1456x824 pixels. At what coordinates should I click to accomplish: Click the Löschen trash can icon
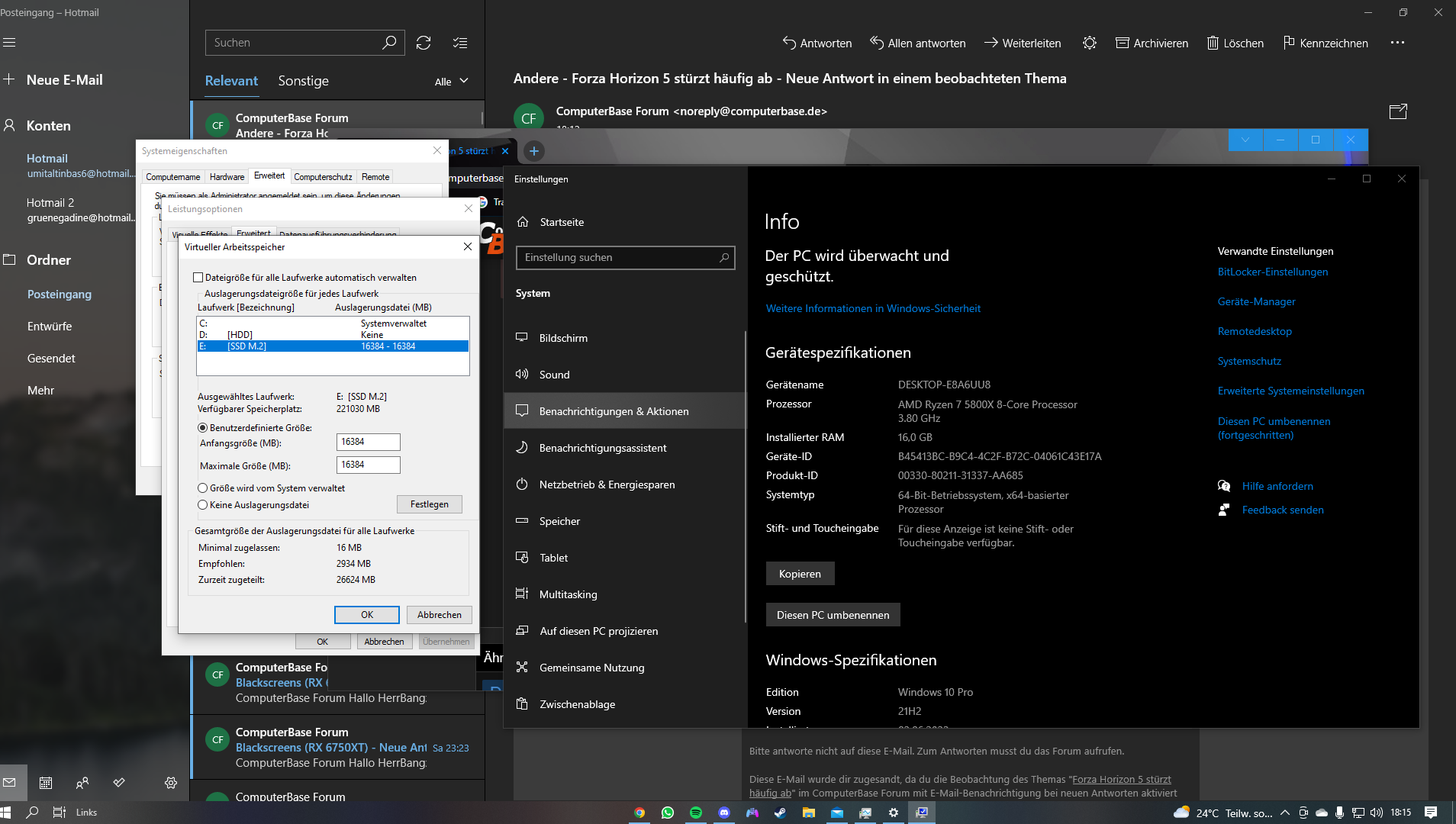[1213, 43]
